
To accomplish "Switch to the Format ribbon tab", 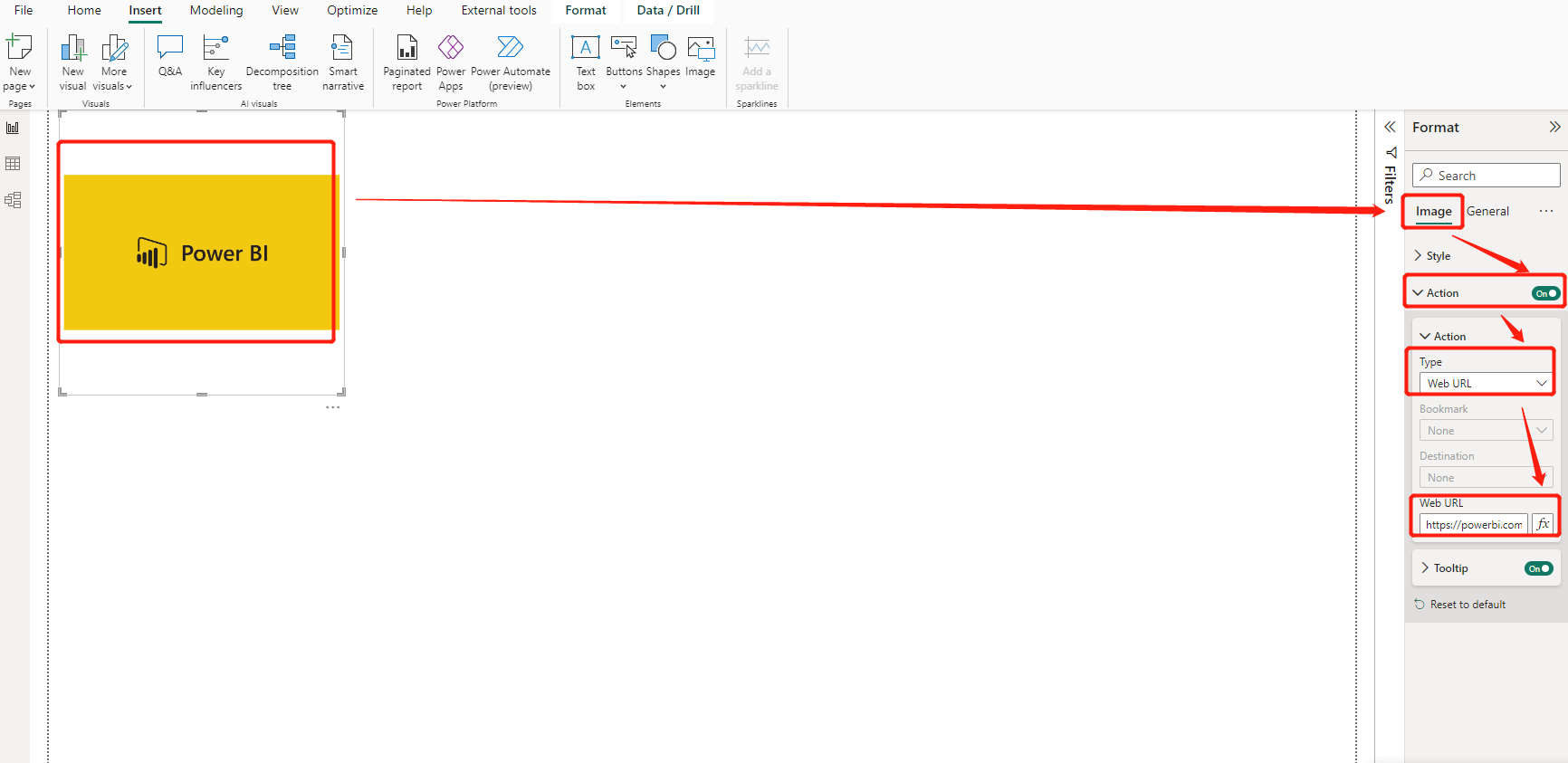I will [x=586, y=10].
